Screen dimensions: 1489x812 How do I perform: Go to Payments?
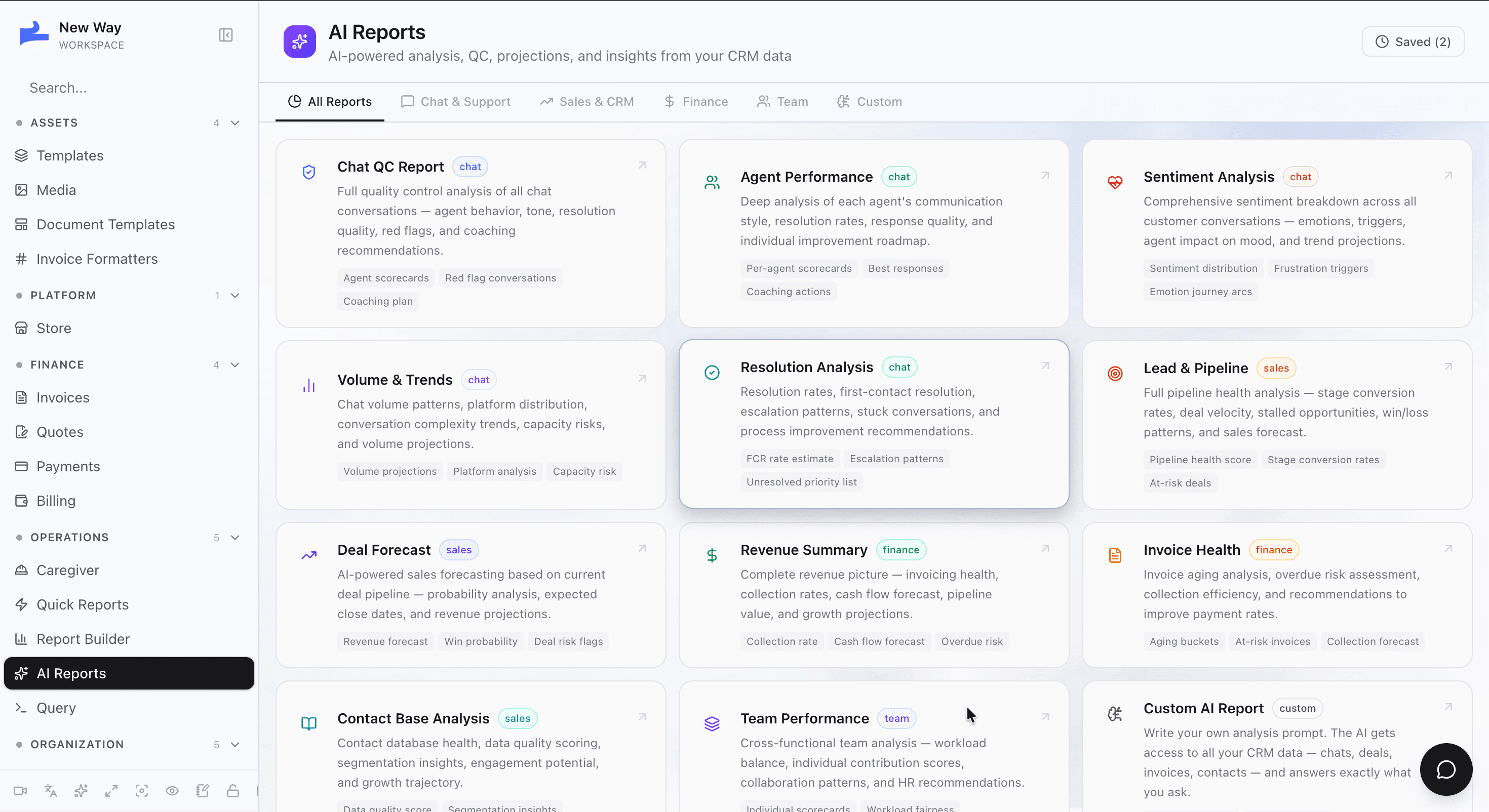[x=129, y=466]
